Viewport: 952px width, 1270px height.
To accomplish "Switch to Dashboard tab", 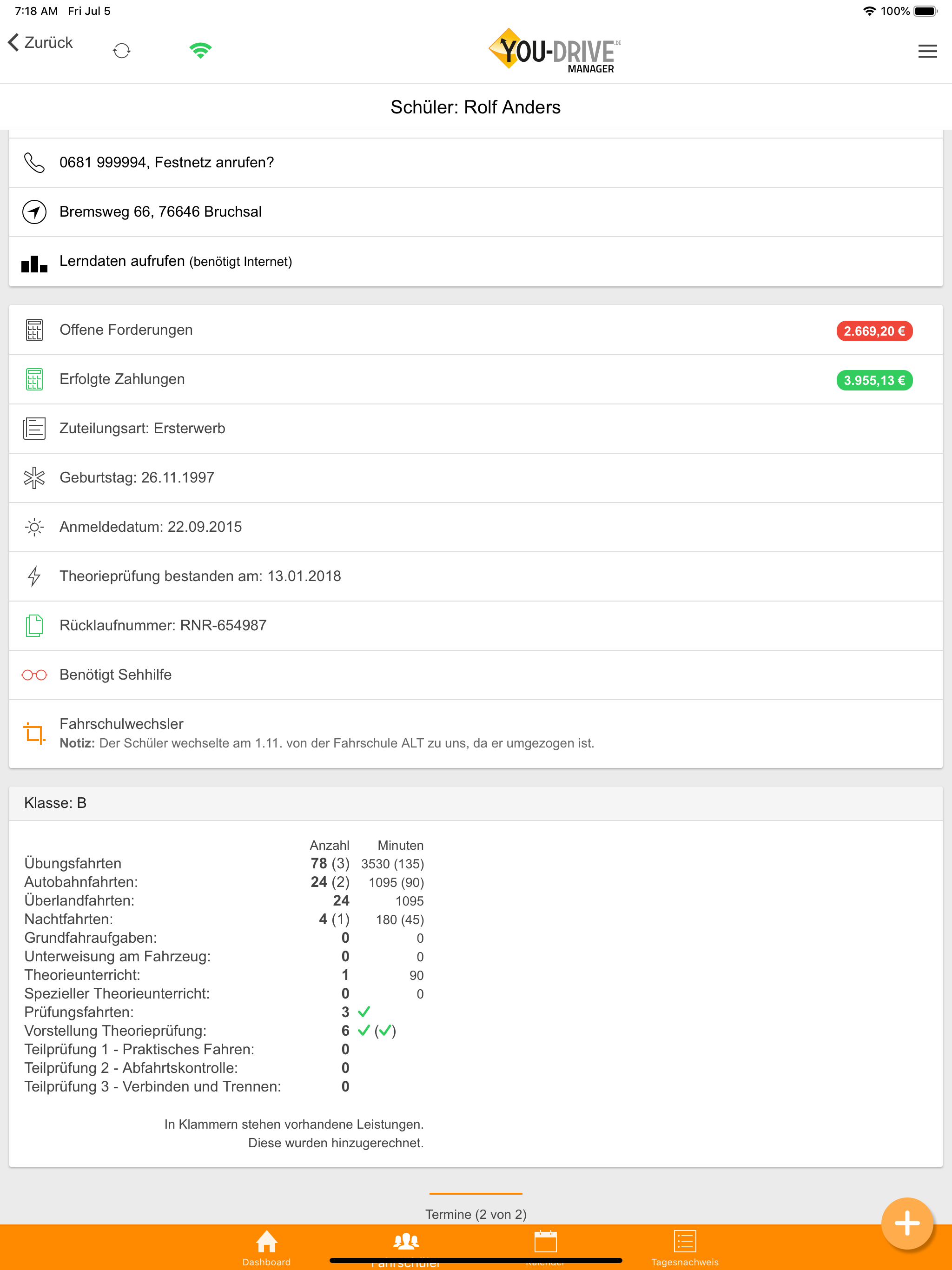I will click(266, 1248).
